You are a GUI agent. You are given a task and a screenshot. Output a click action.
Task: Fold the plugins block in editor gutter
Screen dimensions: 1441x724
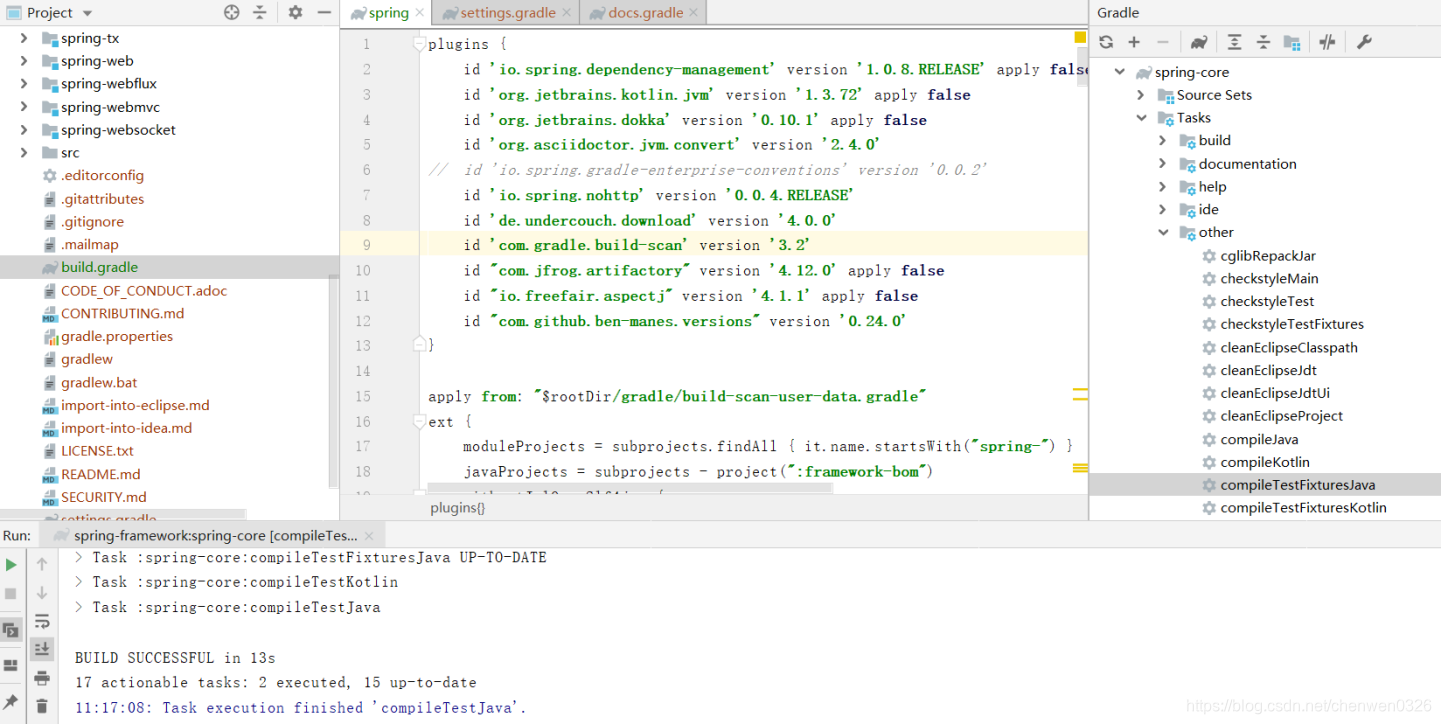click(420, 44)
